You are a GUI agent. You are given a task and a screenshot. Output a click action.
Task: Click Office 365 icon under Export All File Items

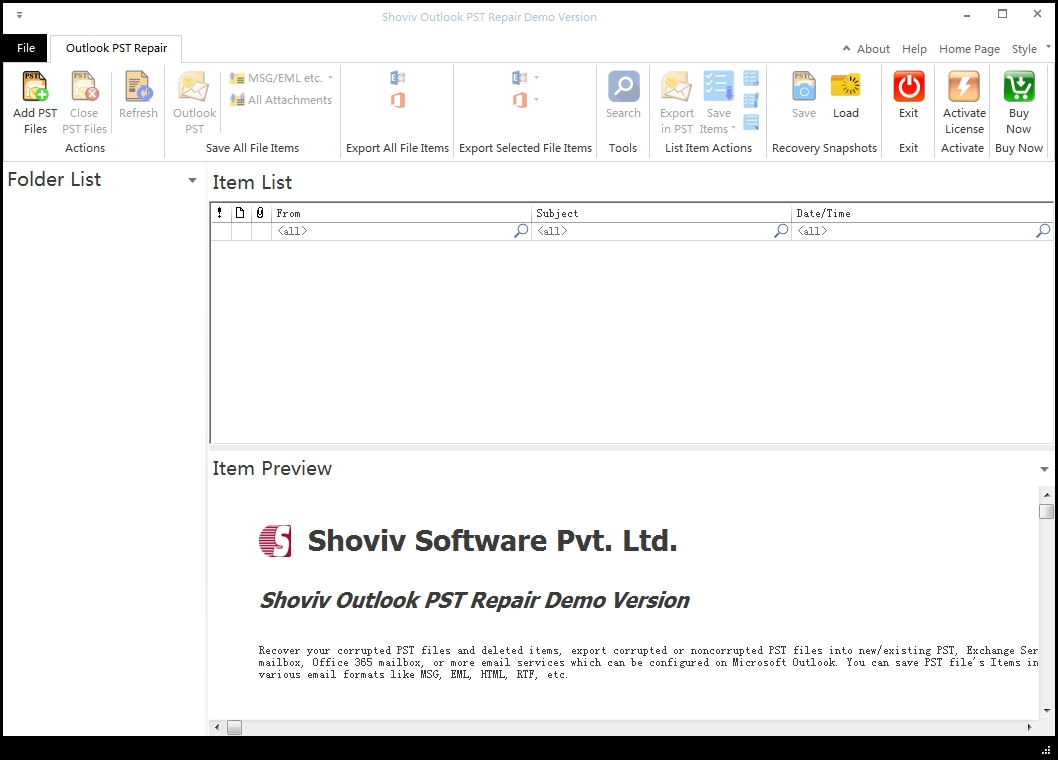click(397, 100)
